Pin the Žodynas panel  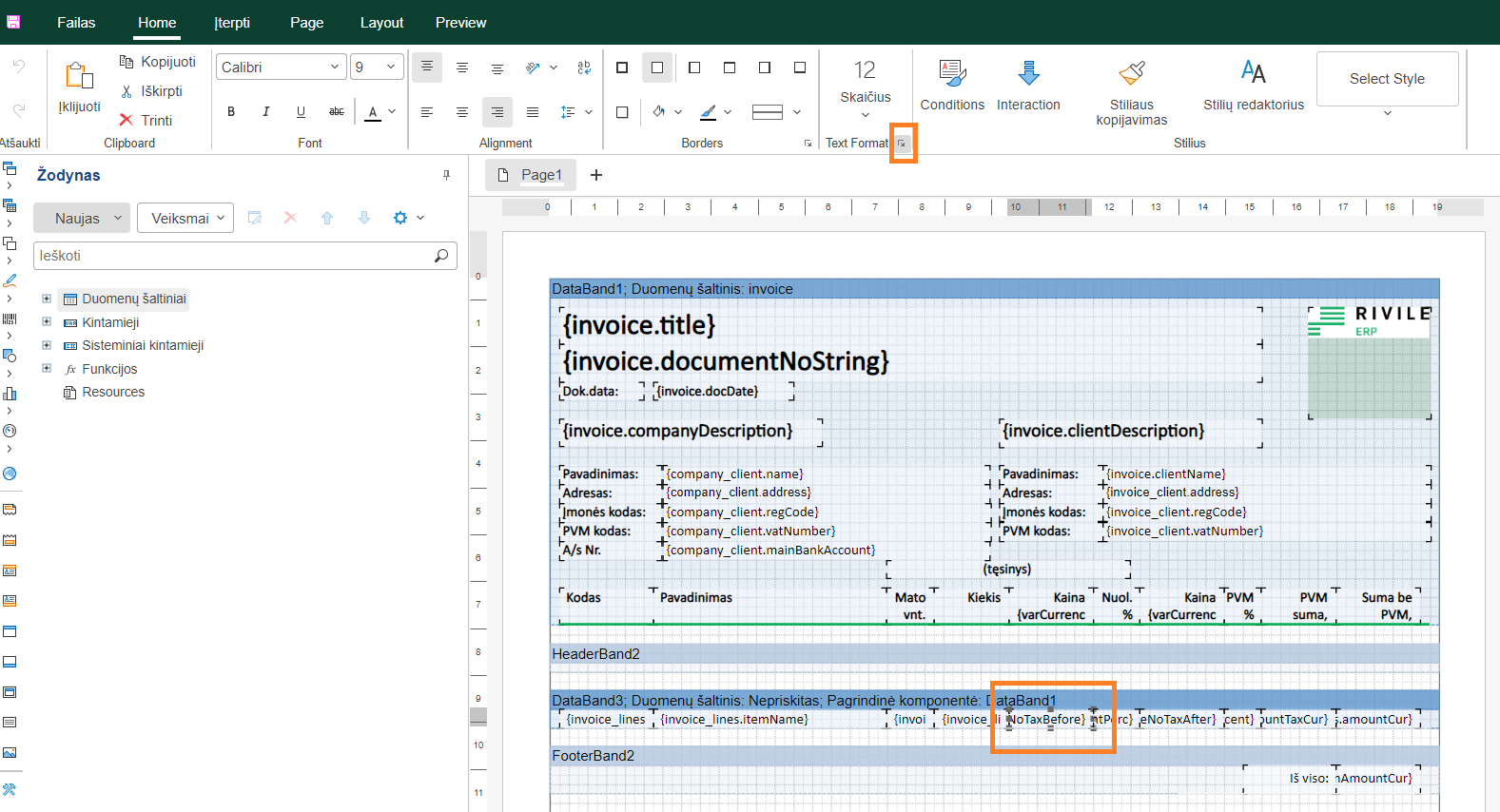click(x=446, y=175)
